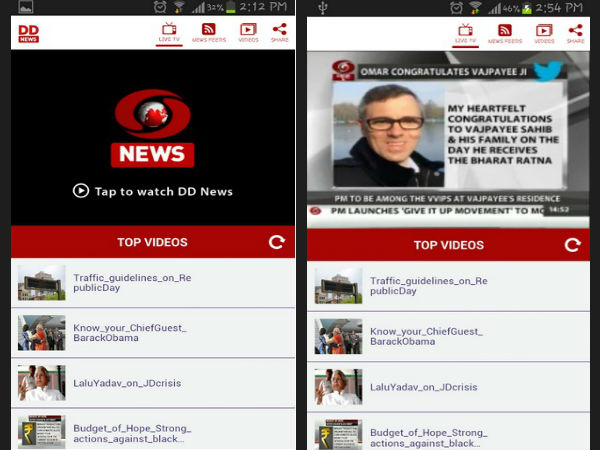Switch to Videos tab on right phone screen
This screenshot has width=600, height=450.
point(544,34)
